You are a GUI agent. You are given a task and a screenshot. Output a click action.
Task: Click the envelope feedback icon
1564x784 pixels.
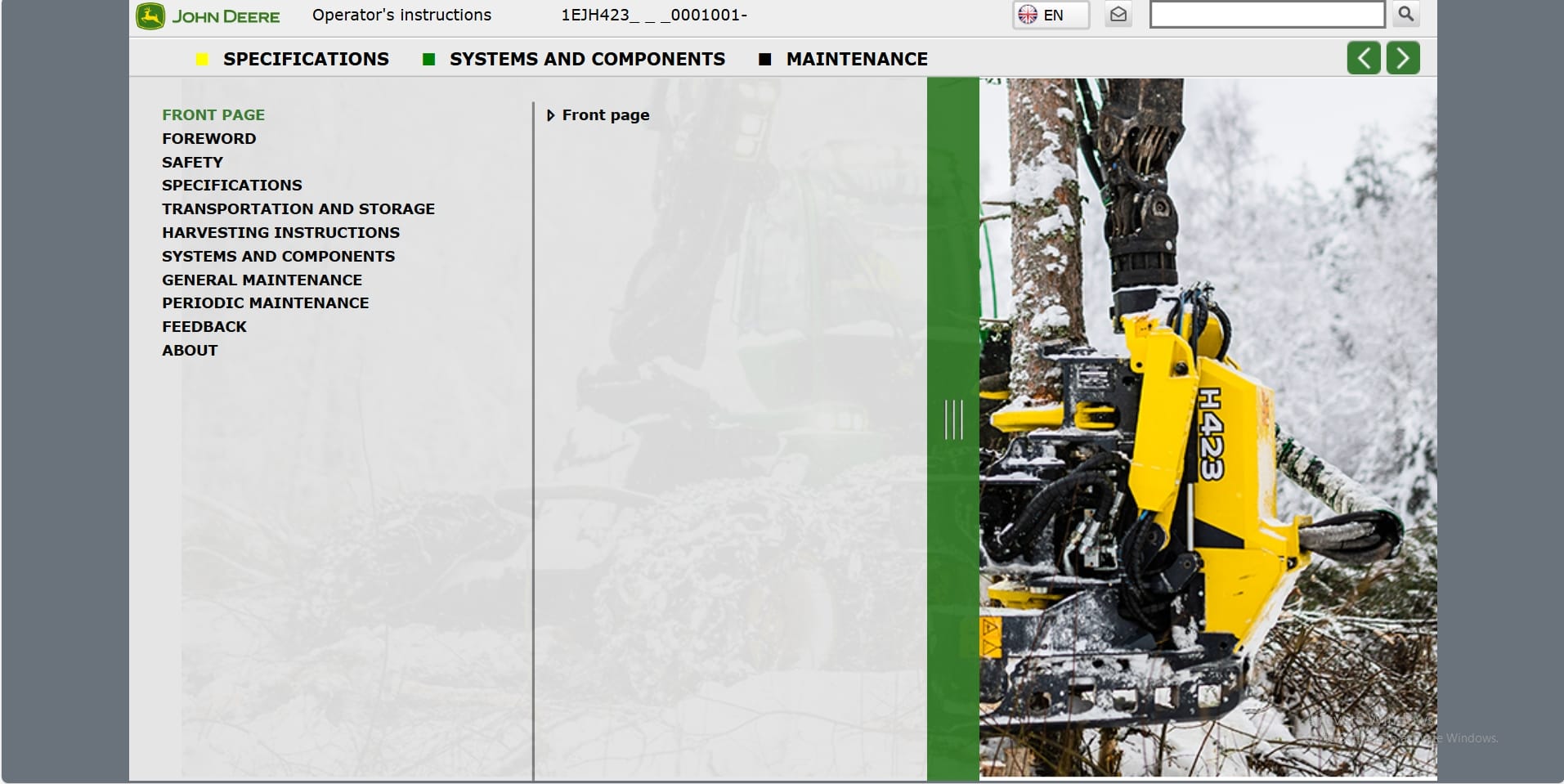coord(1118,15)
